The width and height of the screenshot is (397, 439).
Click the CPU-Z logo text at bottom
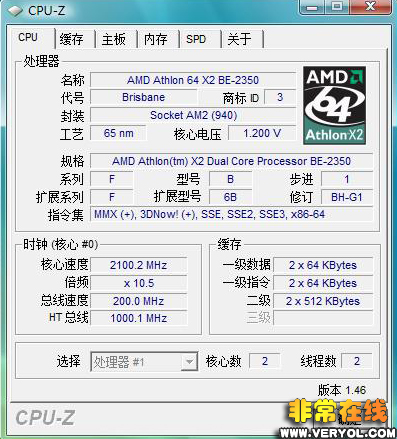pos(45,418)
